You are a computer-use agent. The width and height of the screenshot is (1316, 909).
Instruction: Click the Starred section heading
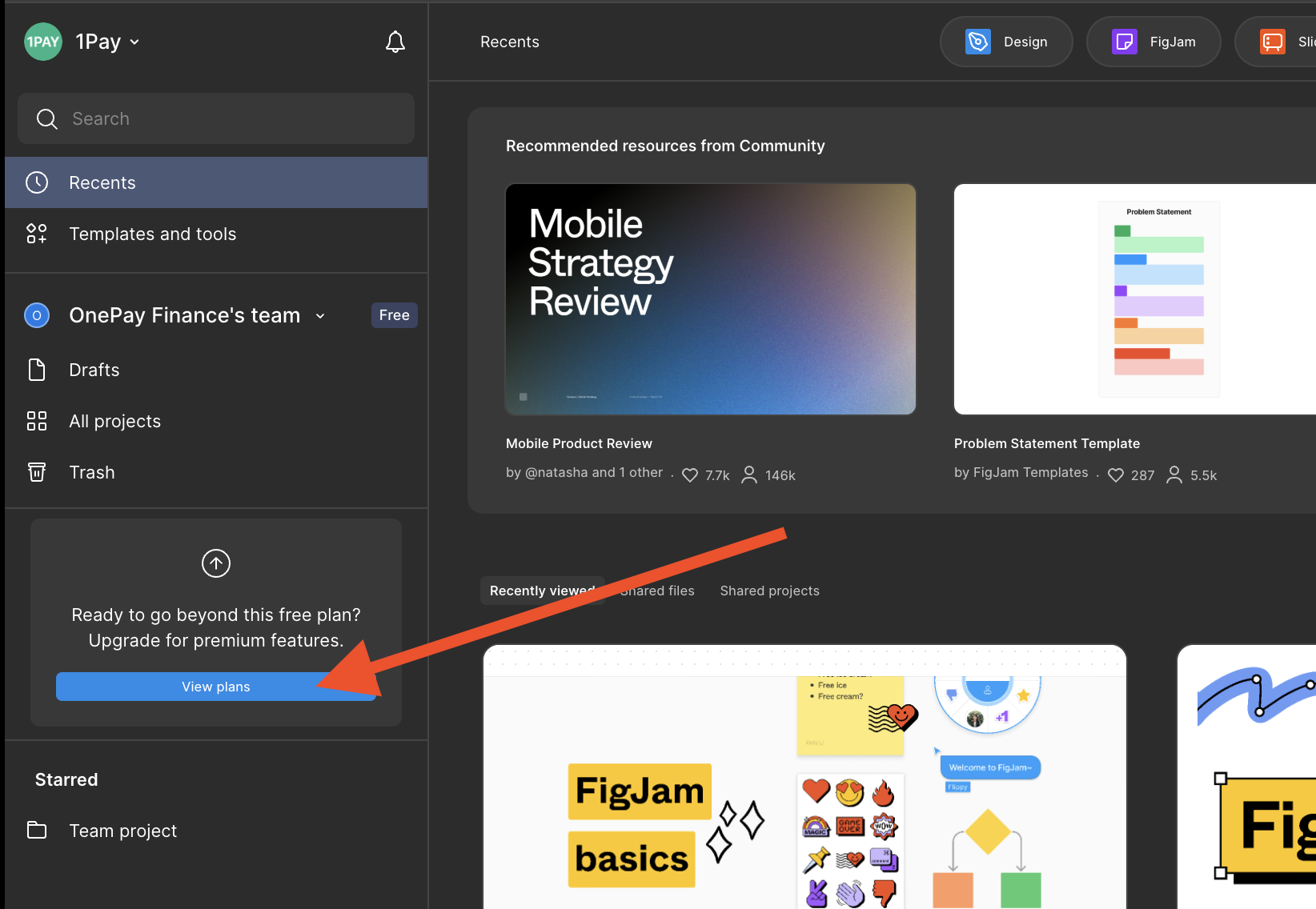pyautogui.click(x=66, y=779)
